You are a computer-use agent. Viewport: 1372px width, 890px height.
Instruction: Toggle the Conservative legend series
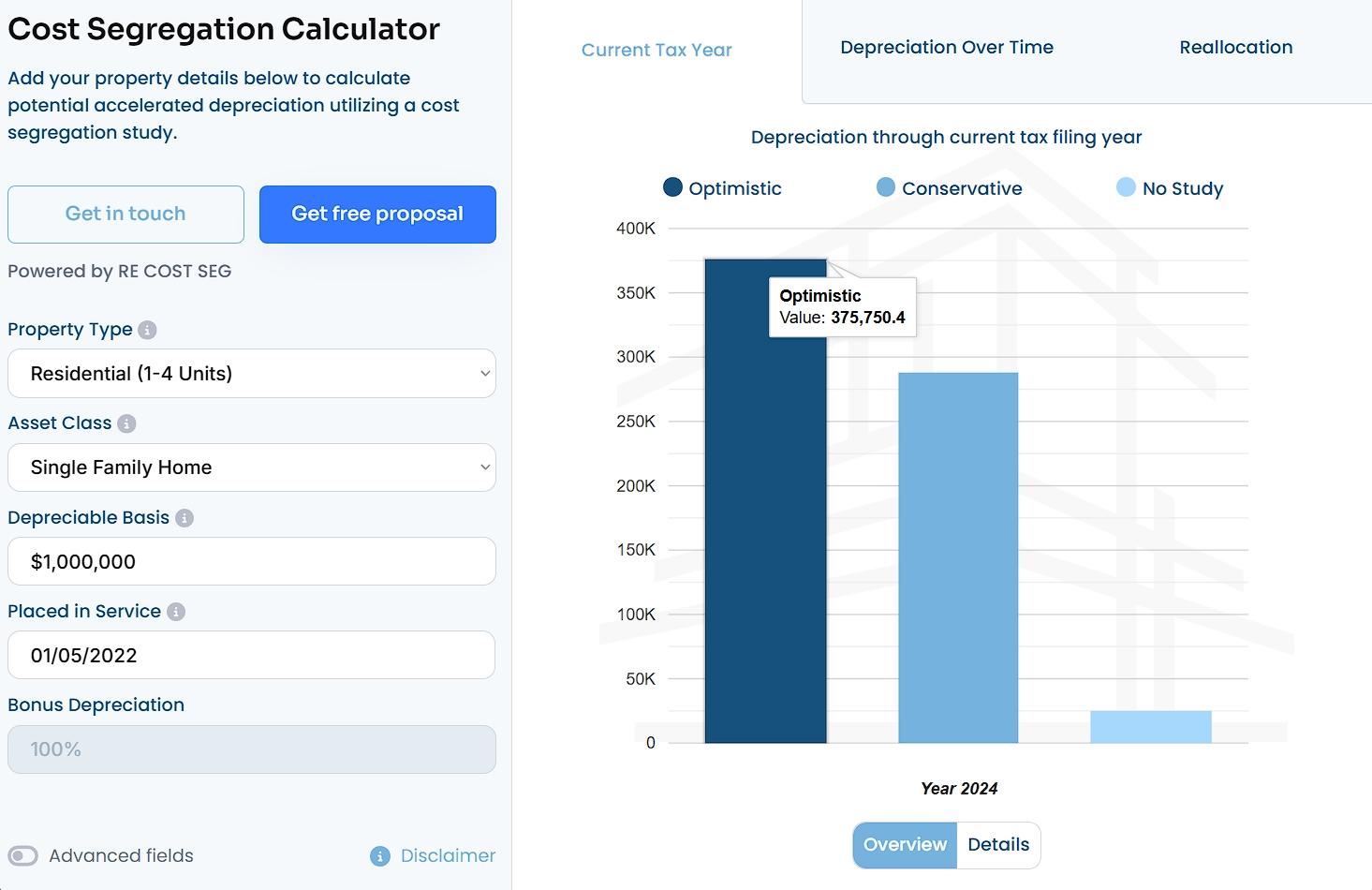(x=950, y=188)
